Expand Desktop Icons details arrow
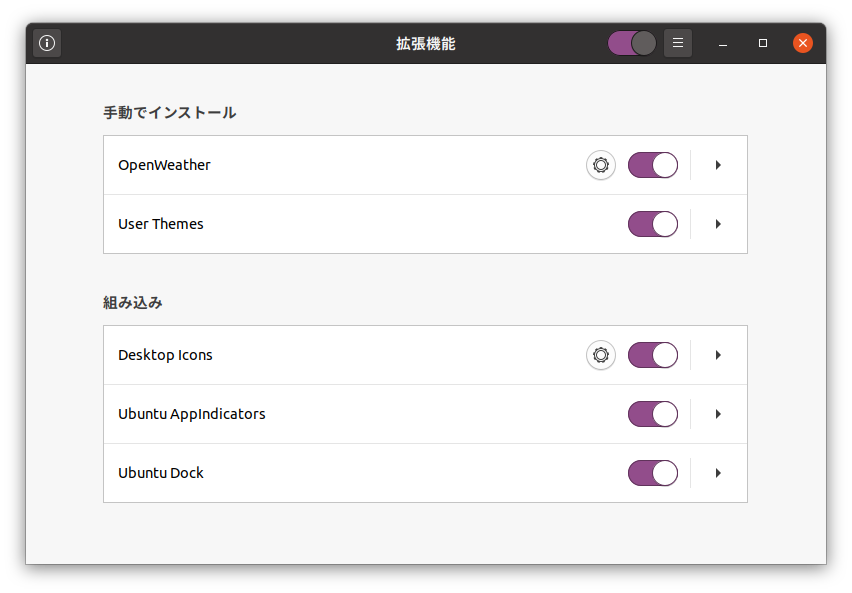Screen dimensions: 852x593 point(718,355)
